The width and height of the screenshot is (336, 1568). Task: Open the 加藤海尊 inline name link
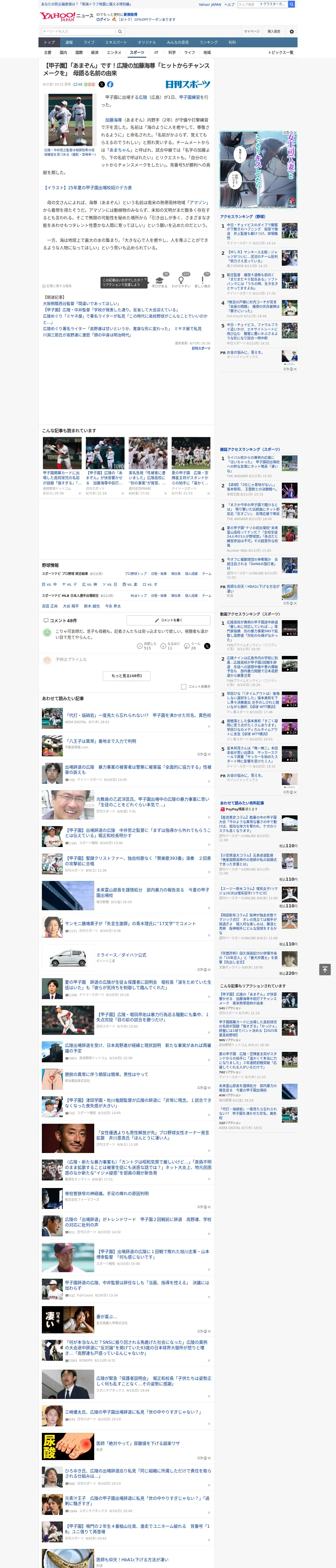[x=113, y=120]
